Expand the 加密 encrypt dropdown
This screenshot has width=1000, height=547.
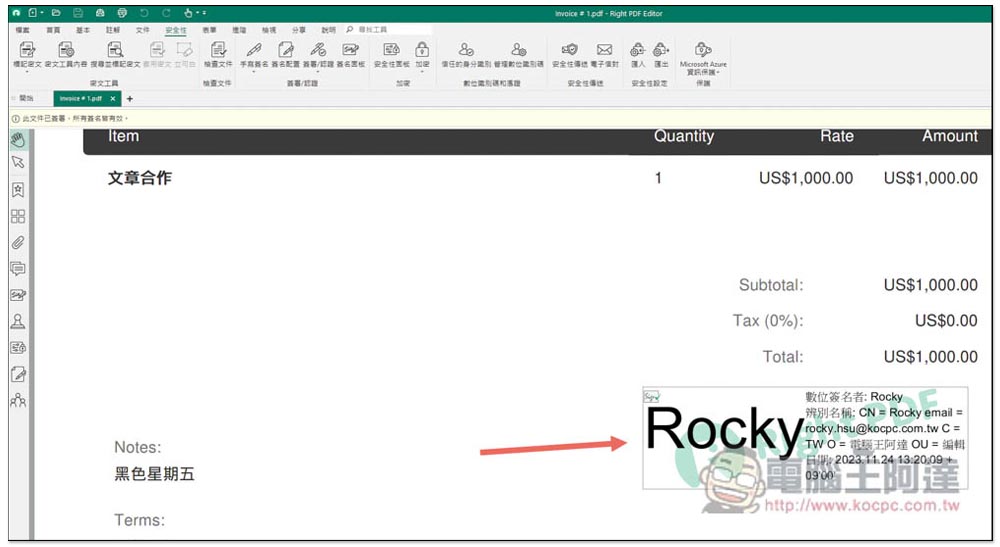click(422, 71)
